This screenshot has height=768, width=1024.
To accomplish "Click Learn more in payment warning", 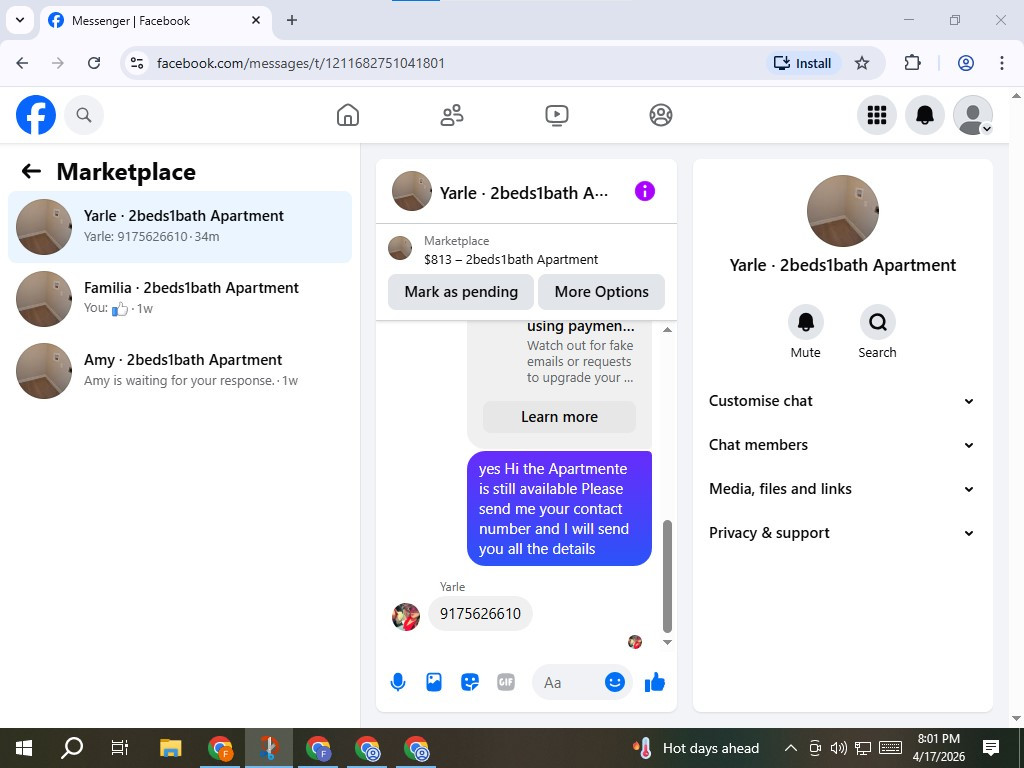I will pyautogui.click(x=559, y=417).
